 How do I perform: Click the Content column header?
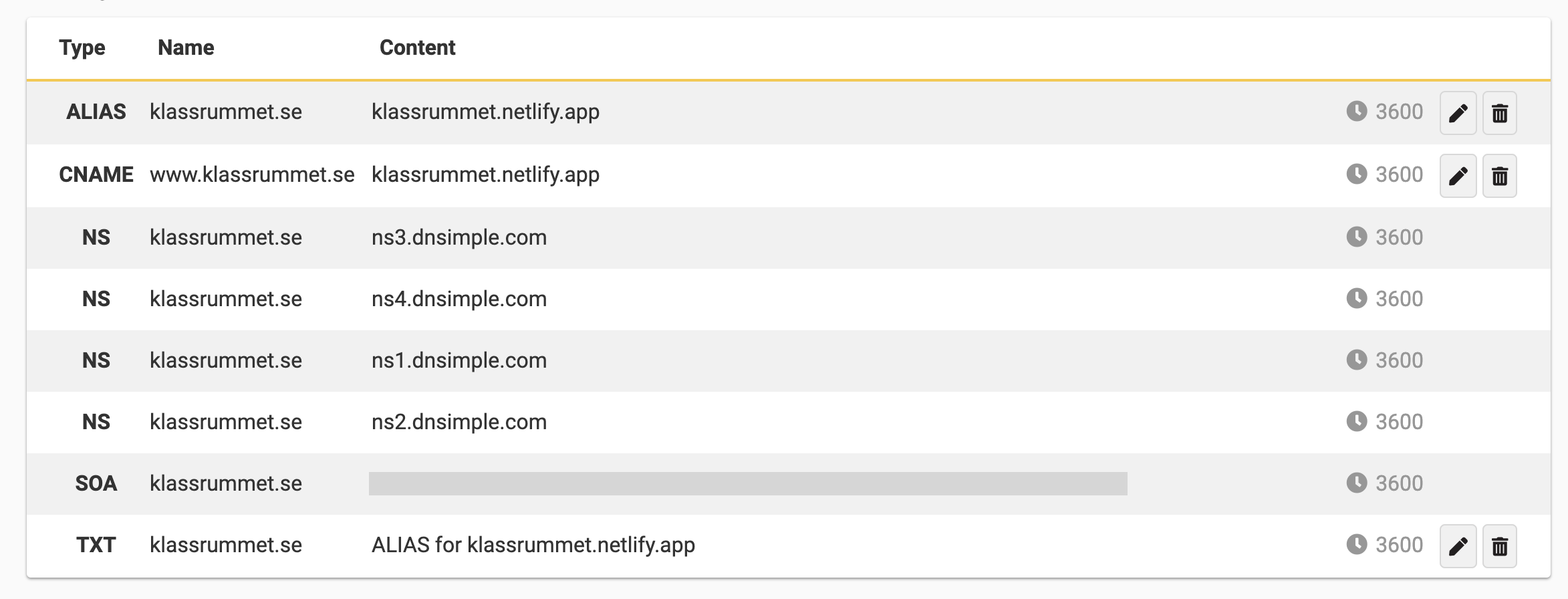pyautogui.click(x=418, y=47)
